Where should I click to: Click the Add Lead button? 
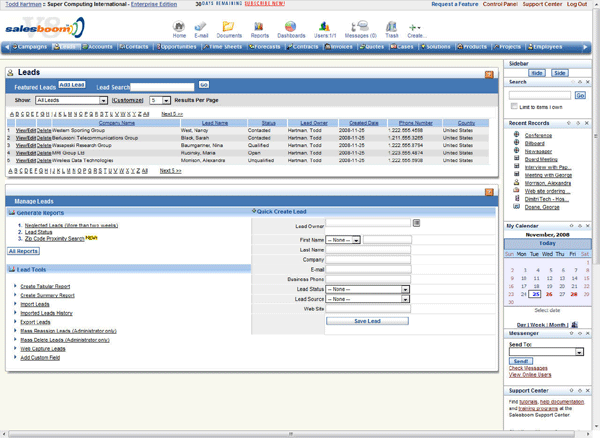click(x=72, y=85)
